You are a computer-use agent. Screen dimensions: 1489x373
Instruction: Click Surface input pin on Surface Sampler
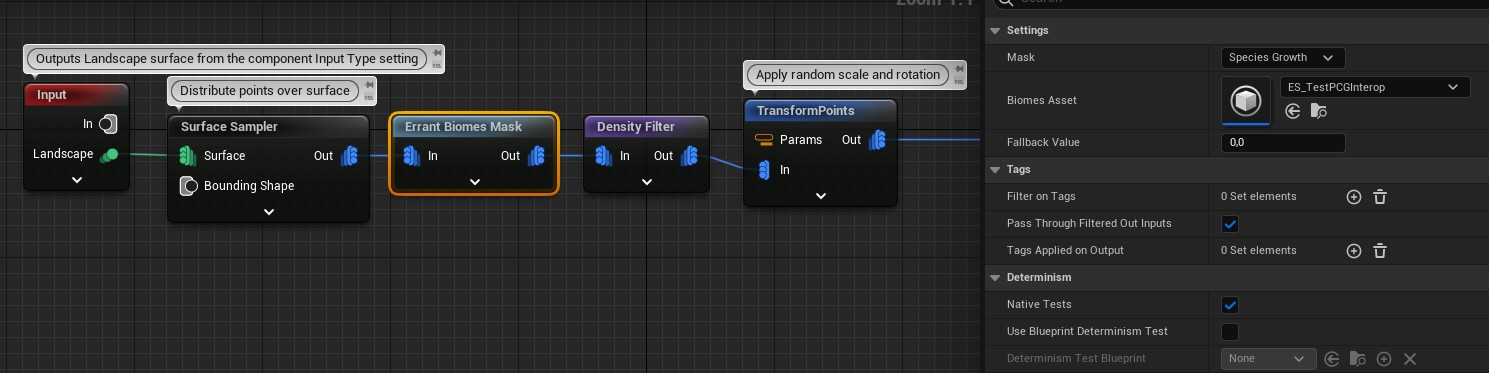[187, 156]
